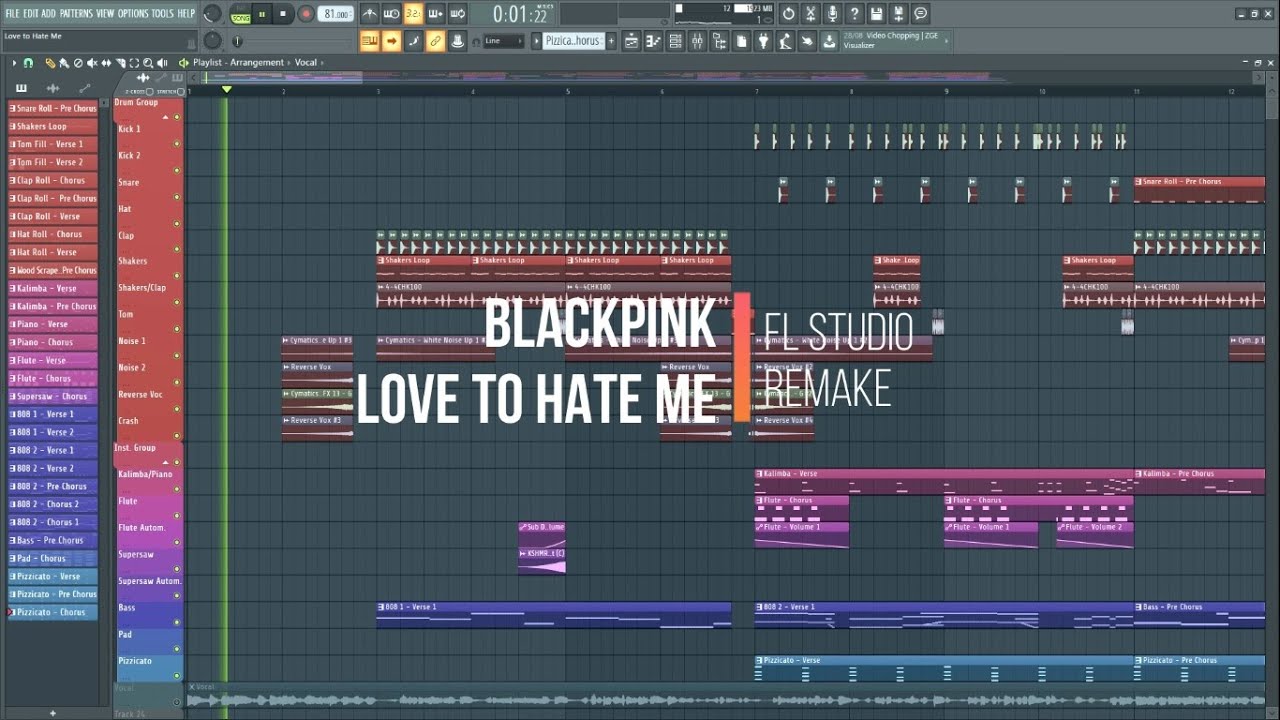The width and height of the screenshot is (1280, 720).
Task: Show pattern clips piano filter in picker
Action: 21,88
